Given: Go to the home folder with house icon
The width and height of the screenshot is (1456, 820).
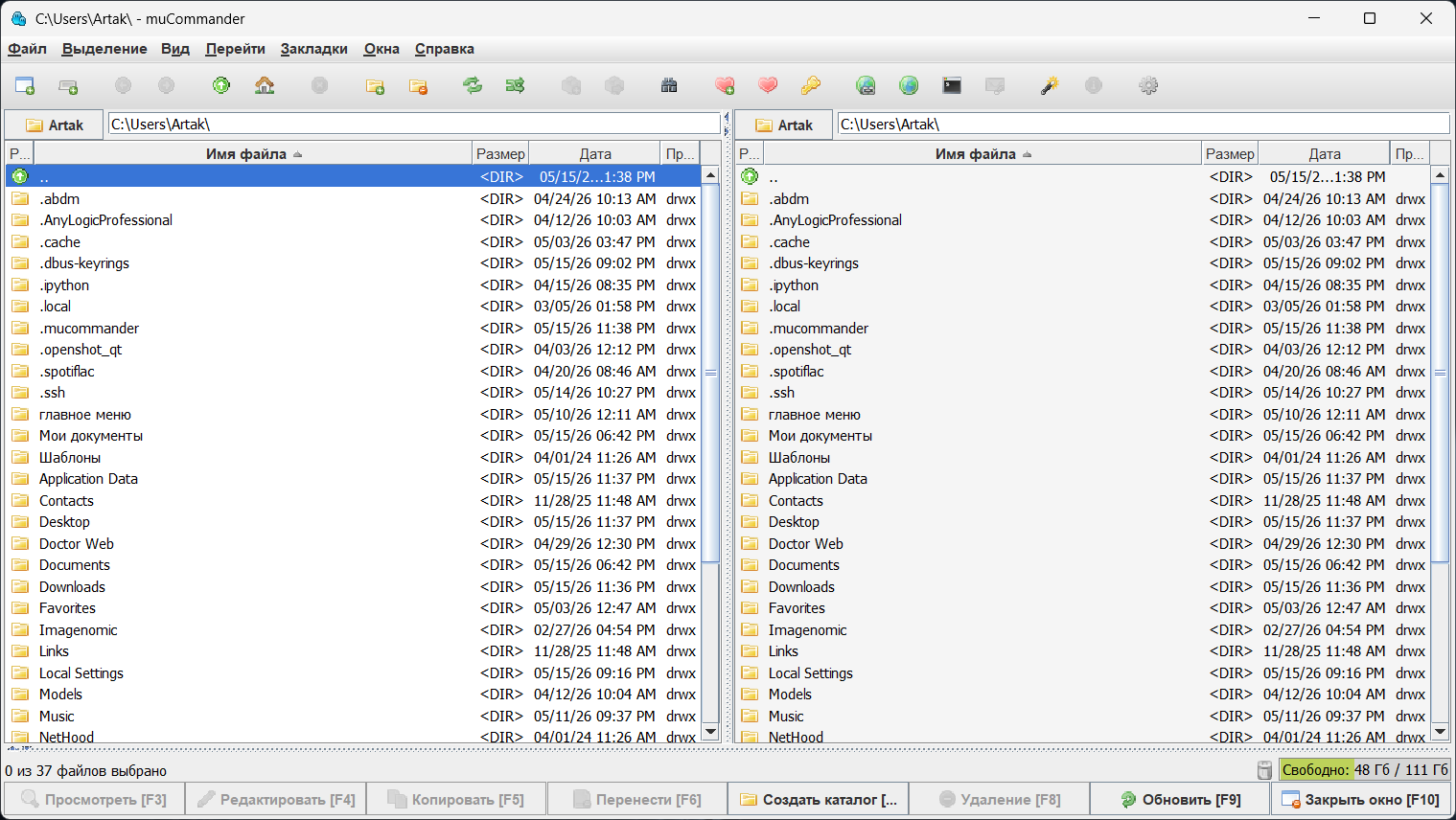Looking at the screenshot, I should coord(265,86).
